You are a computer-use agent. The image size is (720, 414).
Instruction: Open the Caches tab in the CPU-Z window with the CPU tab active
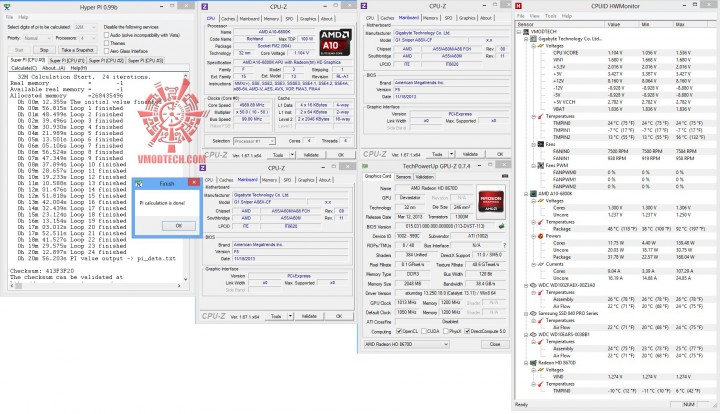point(228,19)
